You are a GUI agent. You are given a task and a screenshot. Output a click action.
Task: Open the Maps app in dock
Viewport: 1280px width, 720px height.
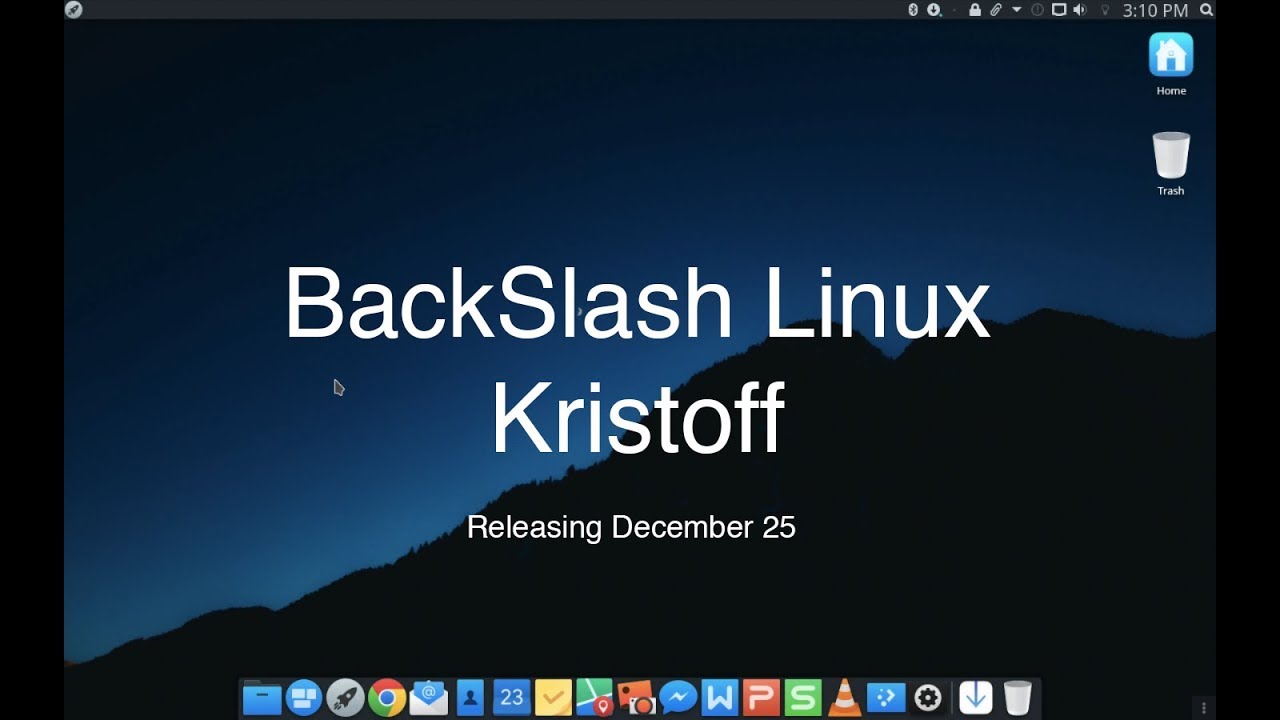(x=594, y=697)
